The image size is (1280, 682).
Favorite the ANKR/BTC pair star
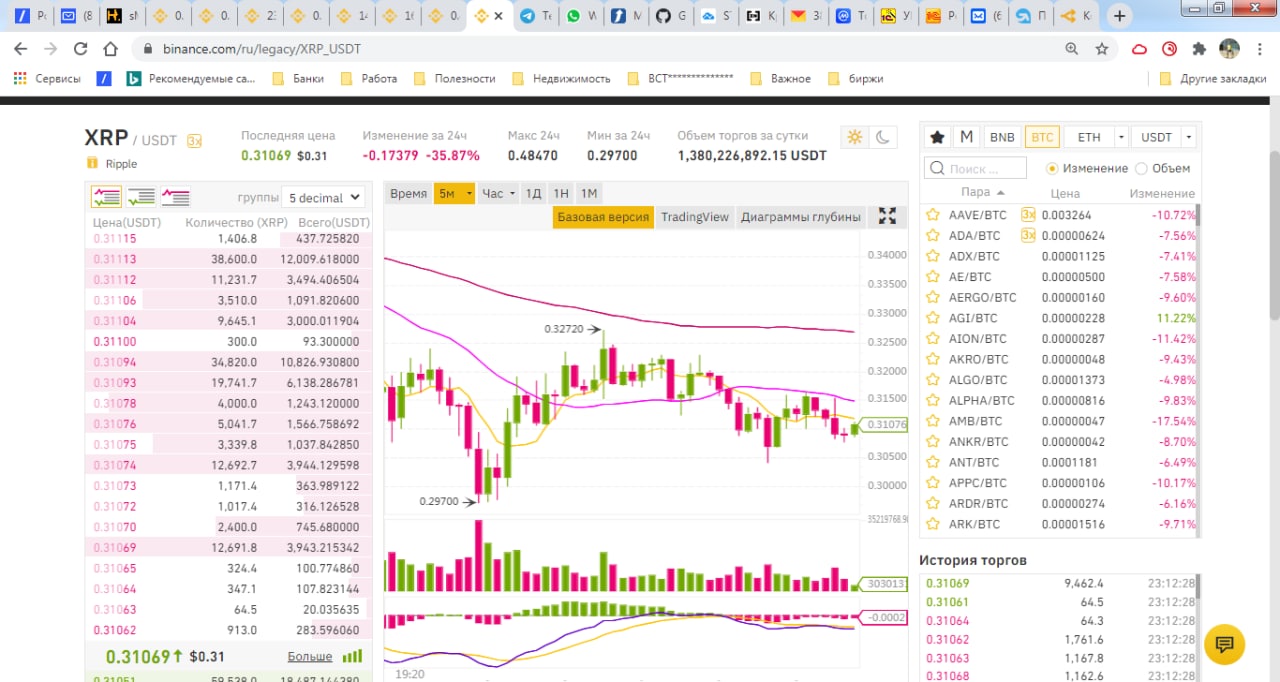[x=933, y=441]
